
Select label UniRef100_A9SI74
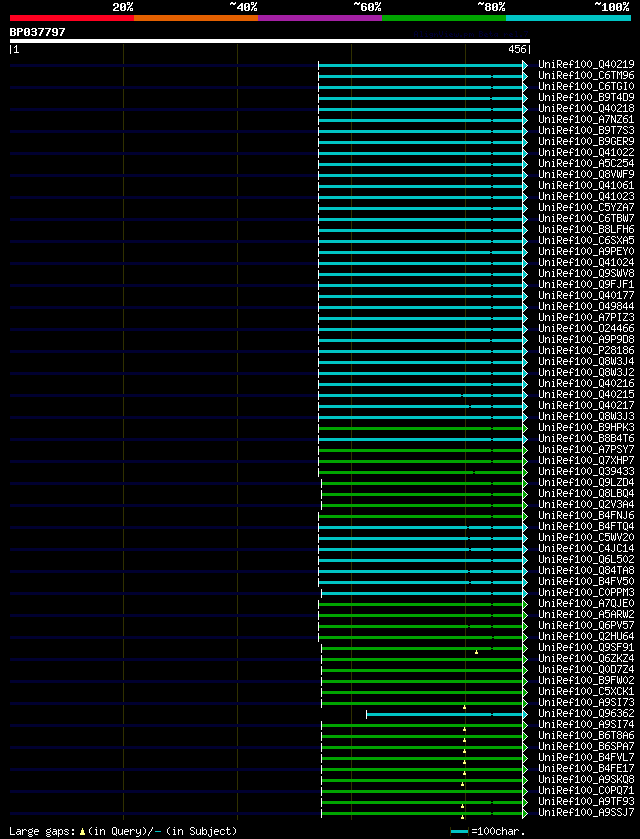(586, 726)
